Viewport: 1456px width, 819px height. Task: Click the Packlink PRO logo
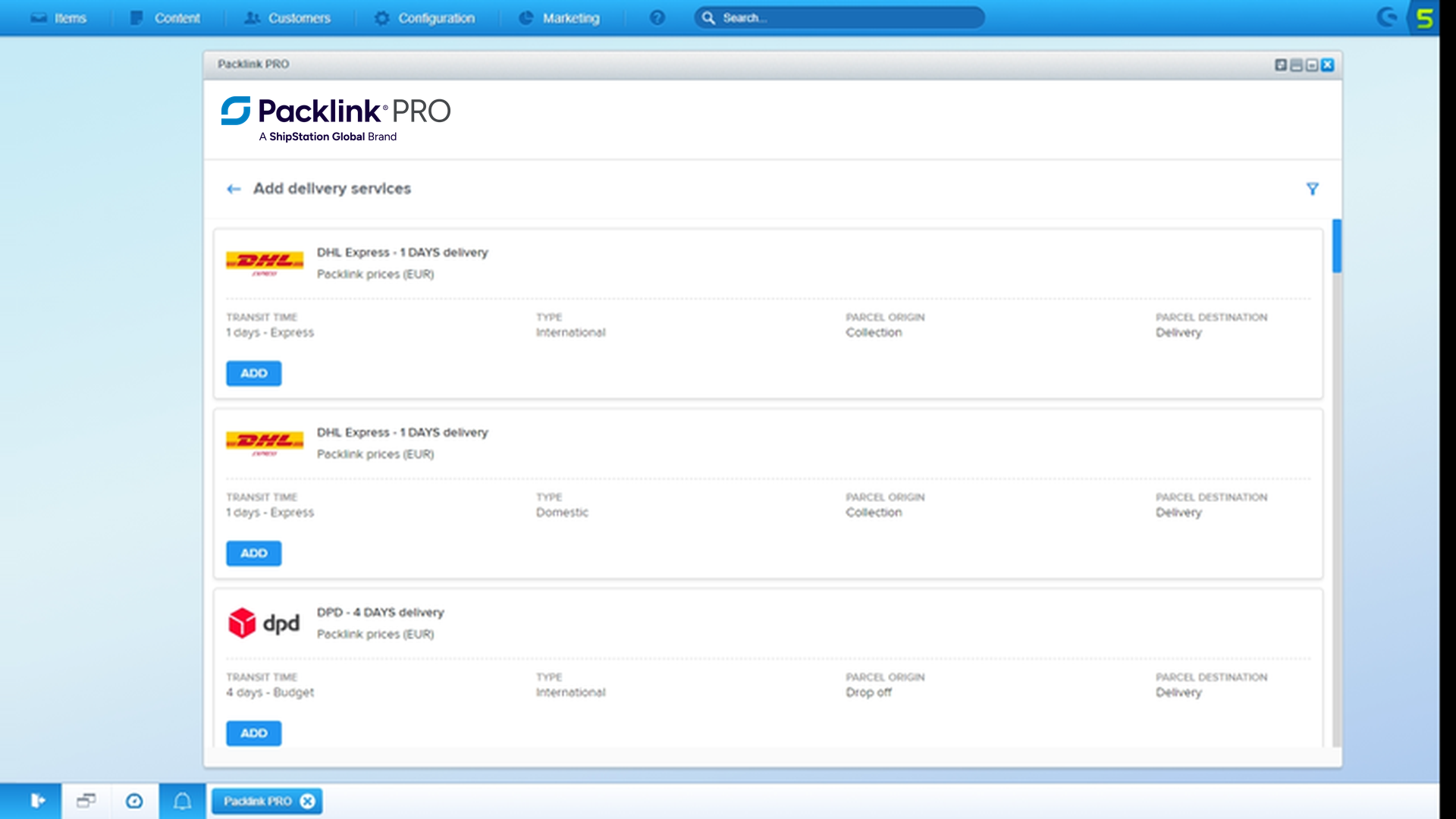[336, 119]
